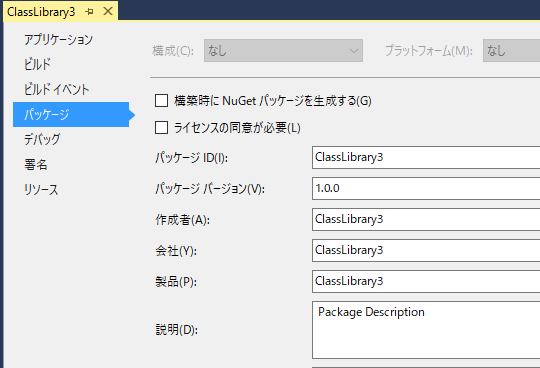Screen dimensions: 540x368
Task: Click the パッケージ バージョン(V): label
Action: click(210, 189)
